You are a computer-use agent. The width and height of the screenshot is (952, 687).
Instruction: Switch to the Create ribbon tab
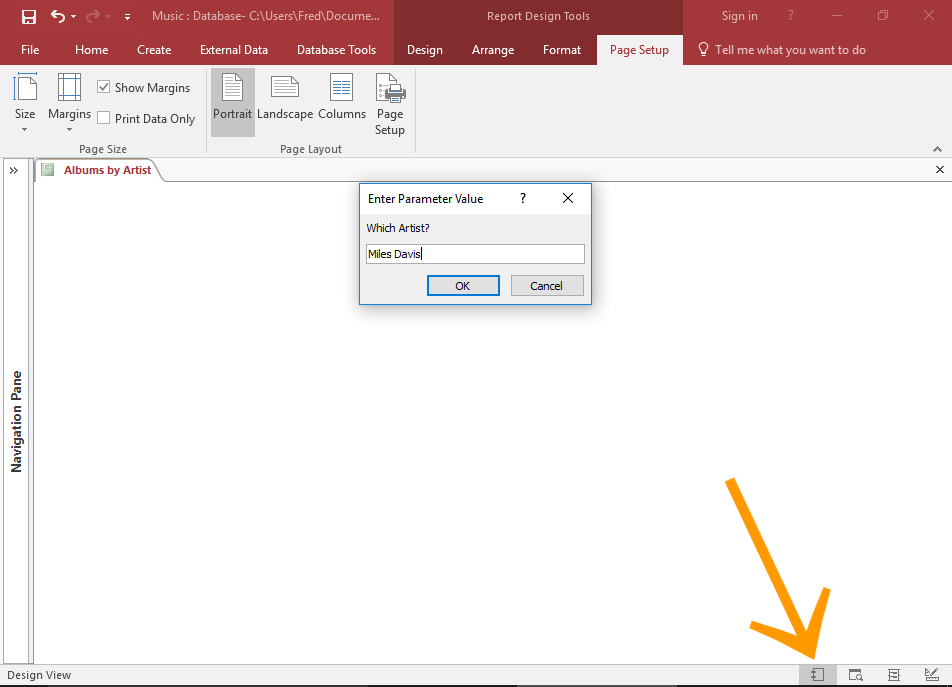(154, 50)
